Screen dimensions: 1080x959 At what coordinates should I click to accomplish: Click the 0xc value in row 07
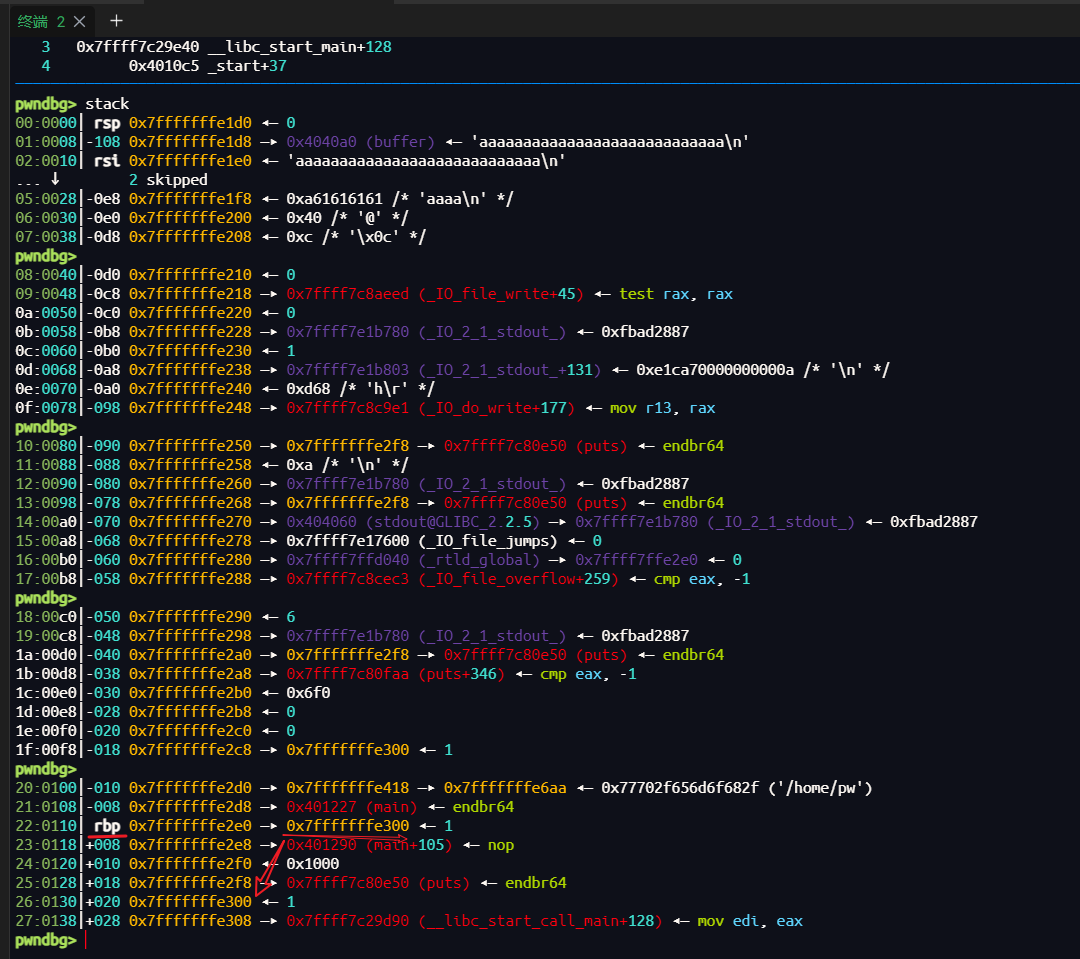299,237
